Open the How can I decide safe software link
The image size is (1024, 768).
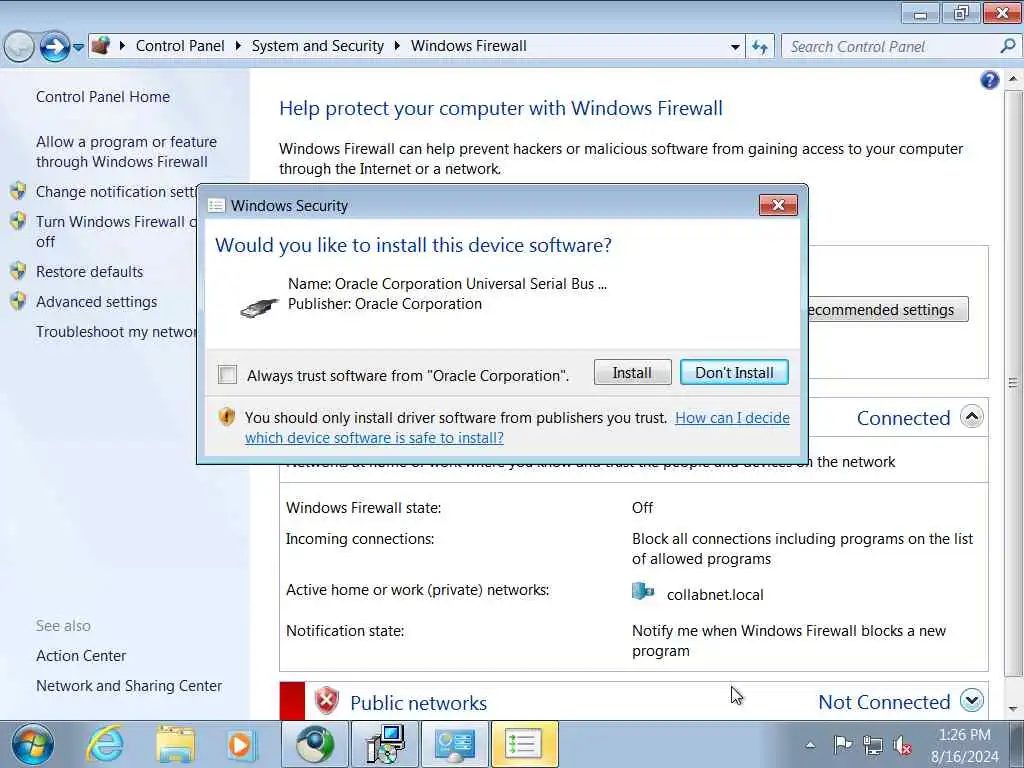517,428
